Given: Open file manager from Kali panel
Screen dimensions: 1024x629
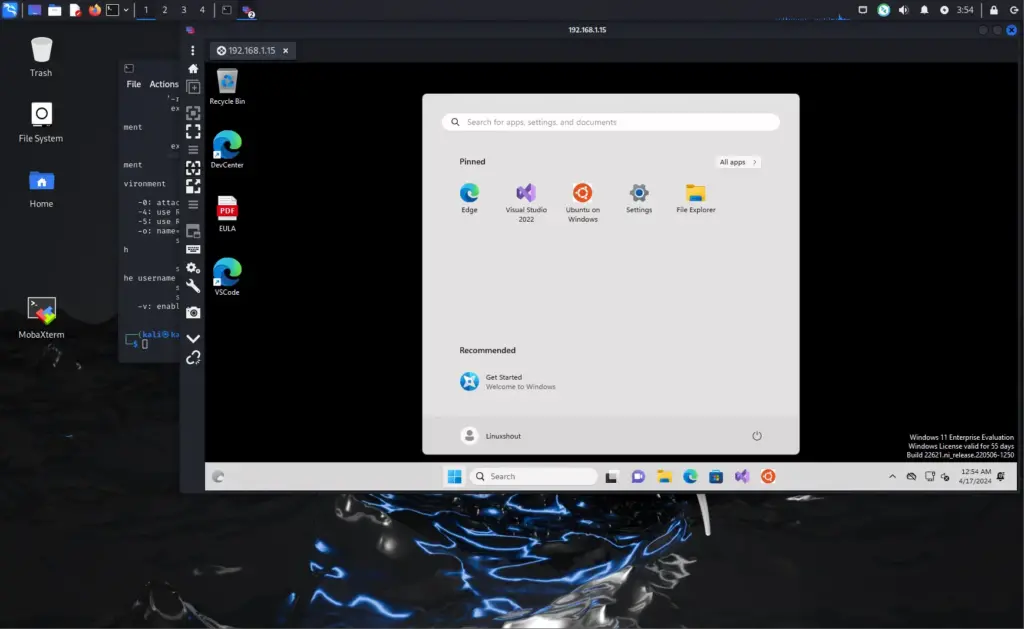Looking at the screenshot, I should pyautogui.click(x=55, y=10).
